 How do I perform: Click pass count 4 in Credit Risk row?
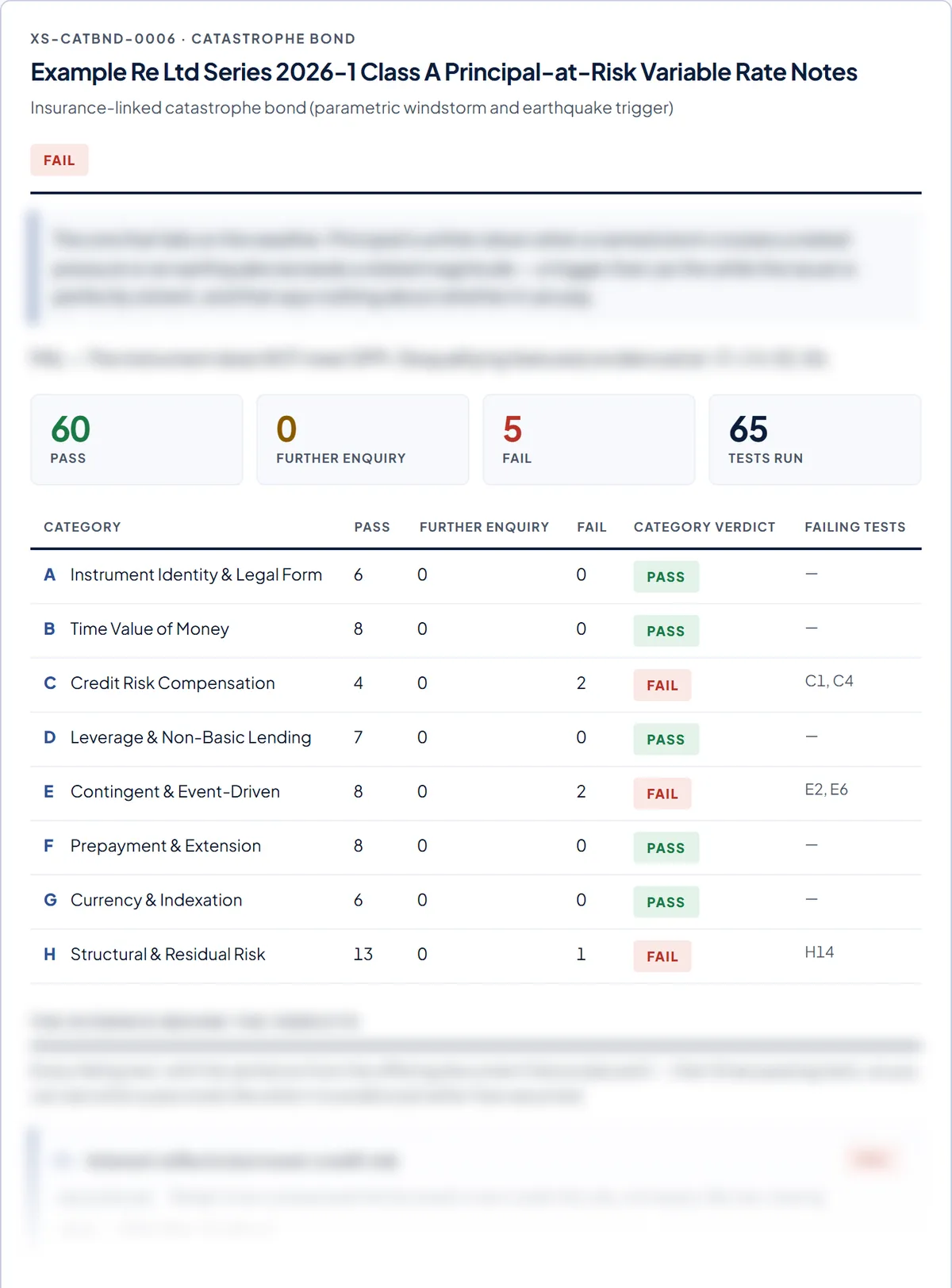359,683
